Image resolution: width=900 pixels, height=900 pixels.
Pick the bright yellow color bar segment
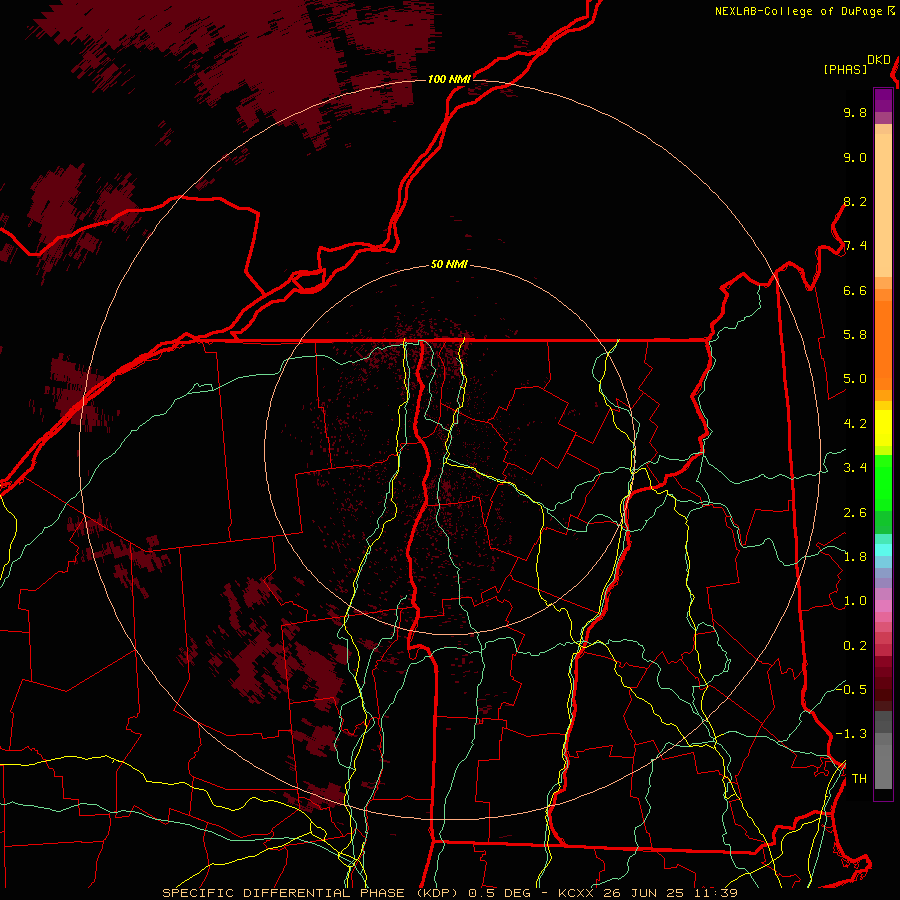pyautogui.click(x=883, y=428)
